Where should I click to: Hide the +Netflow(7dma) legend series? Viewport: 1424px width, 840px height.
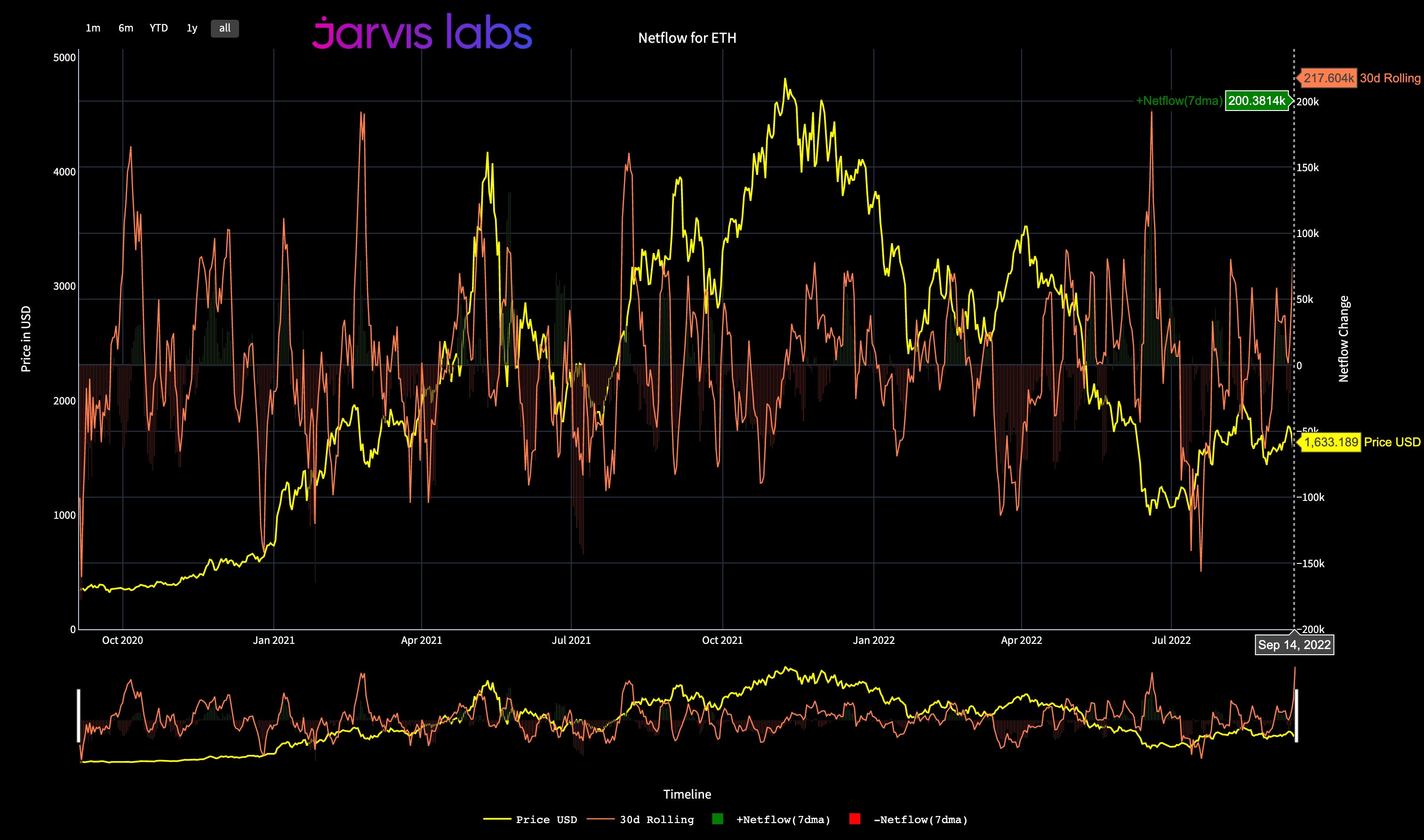[783, 820]
